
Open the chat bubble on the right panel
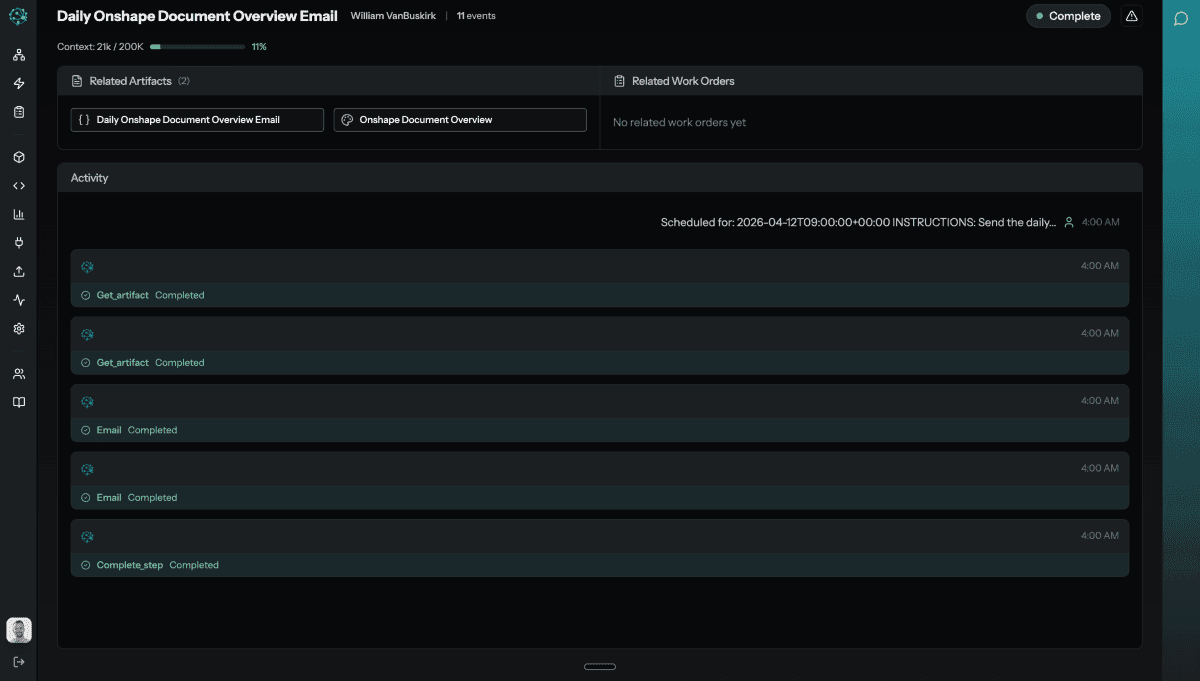pos(1182,19)
